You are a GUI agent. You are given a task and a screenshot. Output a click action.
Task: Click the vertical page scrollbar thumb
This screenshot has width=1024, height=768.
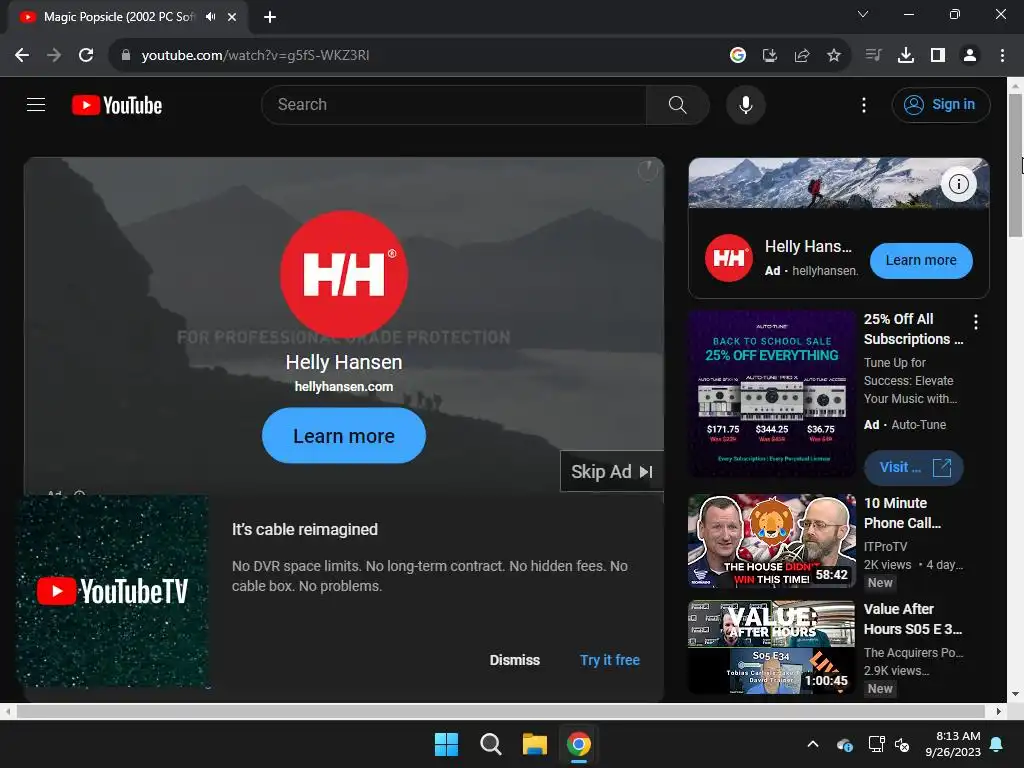(1016, 165)
